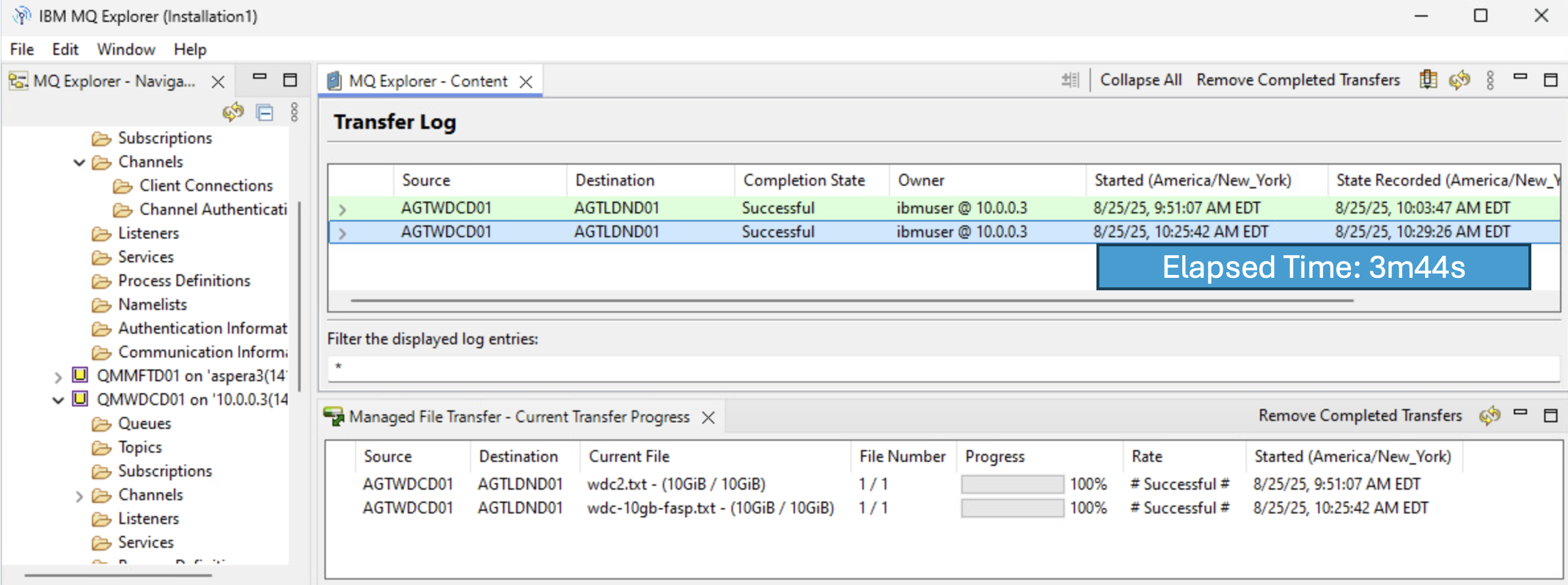Click the Rate column header in the progress table
Viewport: 1568px width, 585px height.
pos(1184,456)
